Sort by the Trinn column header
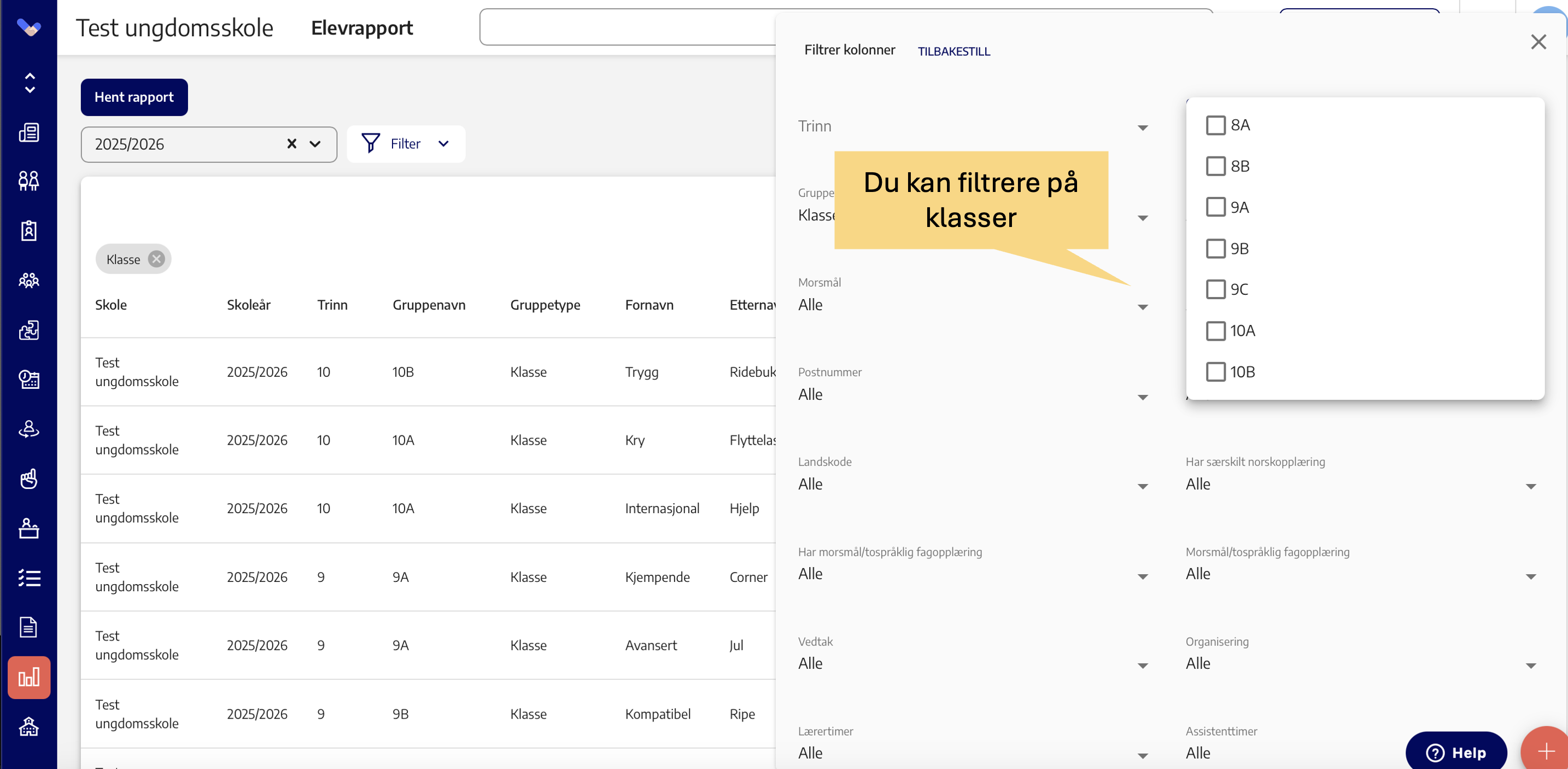Image resolution: width=1568 pixels, height=769 pixels. (x=332, y=305)
